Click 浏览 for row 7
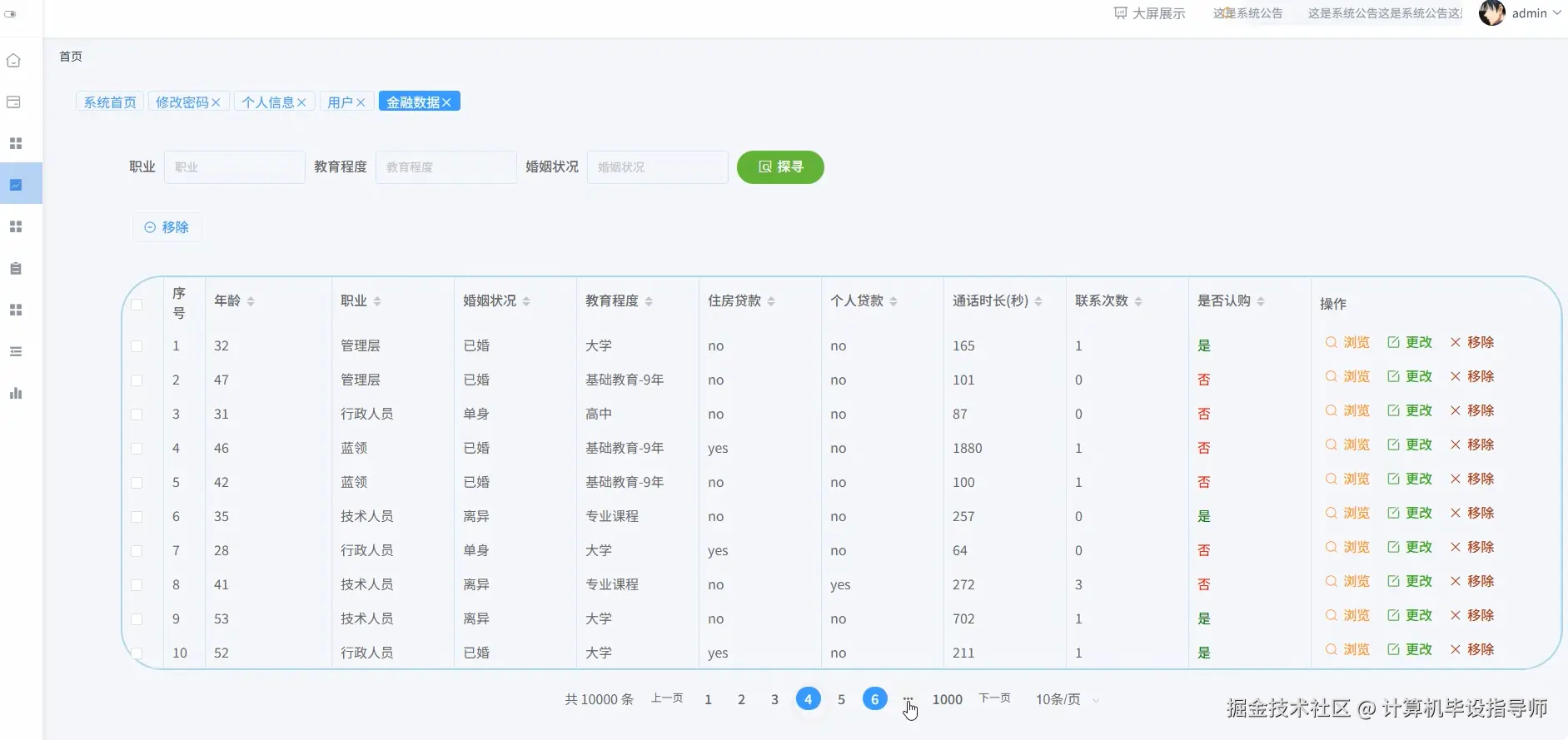This screenshot has height=740, width=1568. pyautogui.click(x=1347, y=547)
